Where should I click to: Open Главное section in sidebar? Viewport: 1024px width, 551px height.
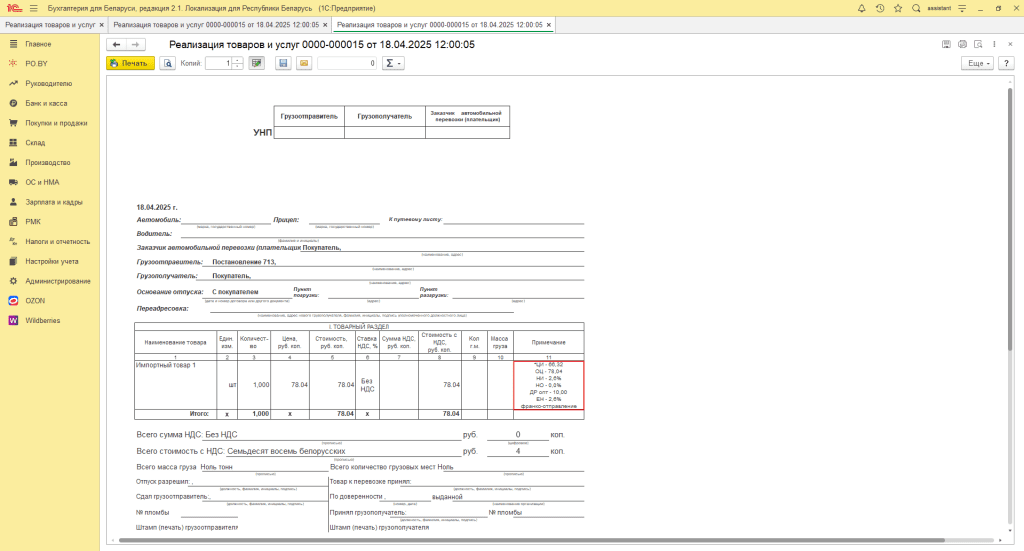[38, 44]
